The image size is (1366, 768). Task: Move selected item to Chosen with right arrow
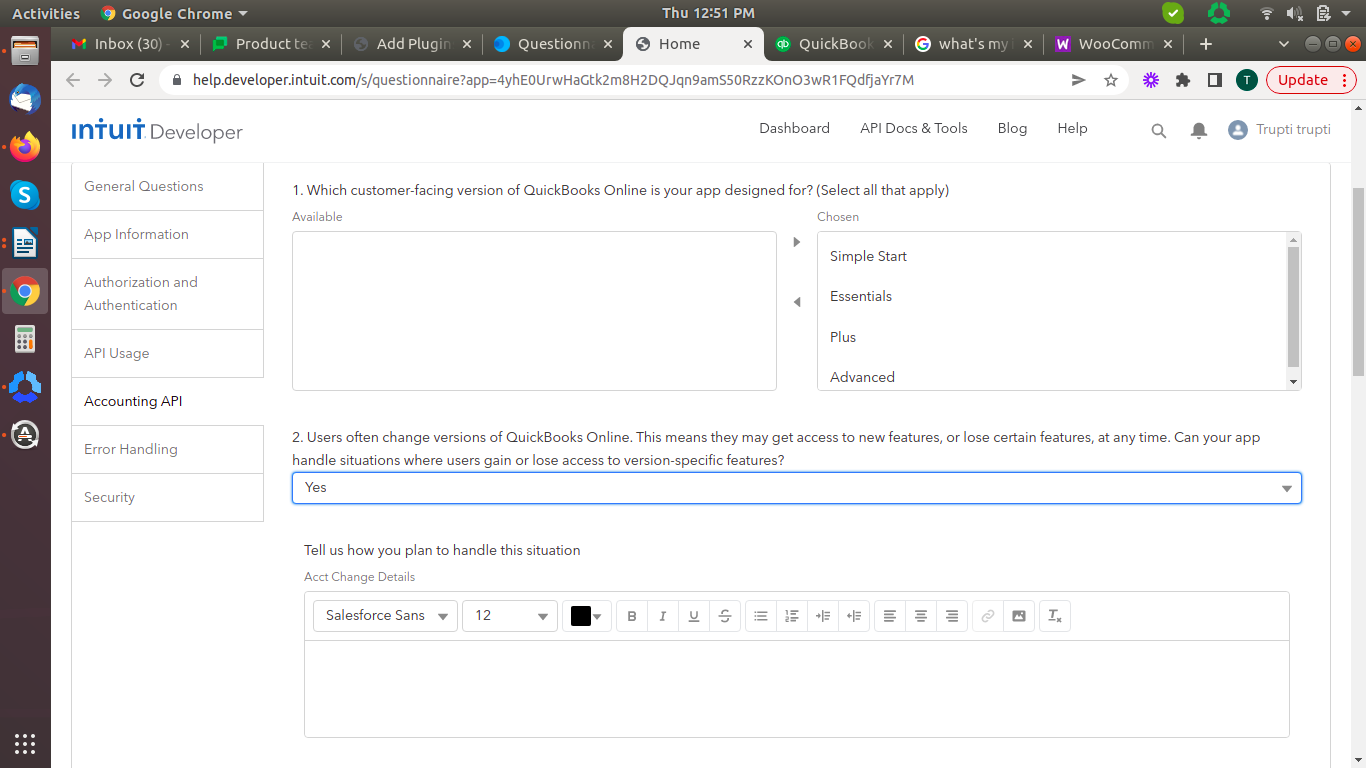point(797,242)
